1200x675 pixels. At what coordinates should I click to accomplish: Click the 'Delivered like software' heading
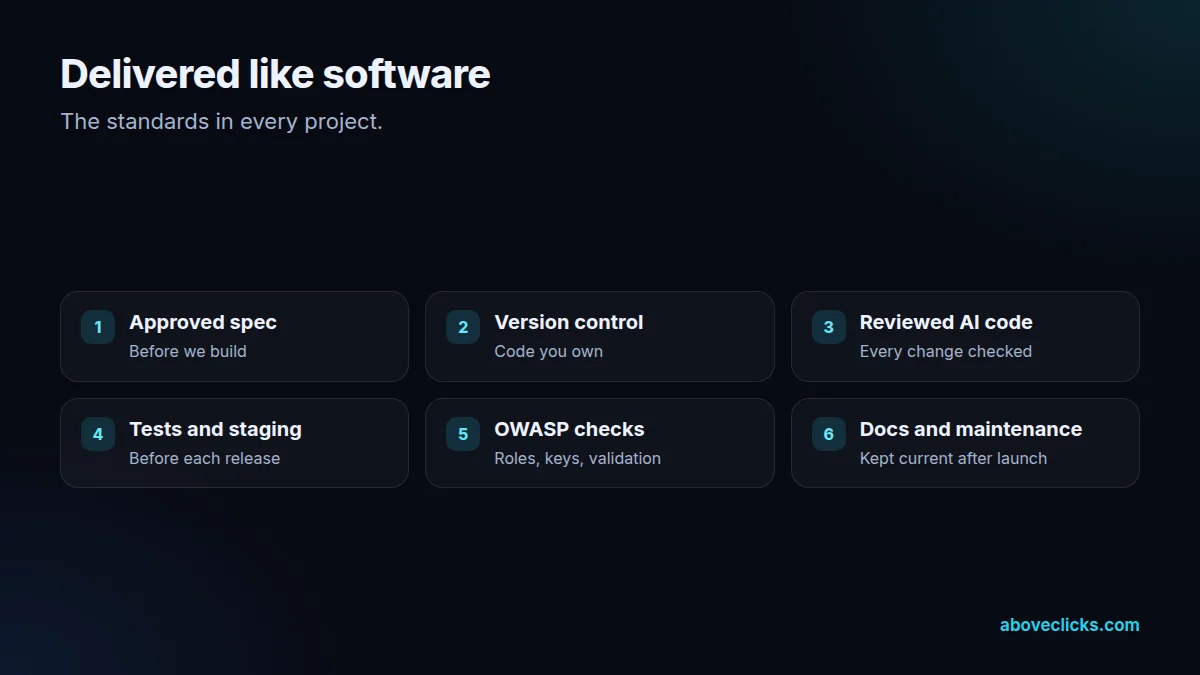pos(275,74)
